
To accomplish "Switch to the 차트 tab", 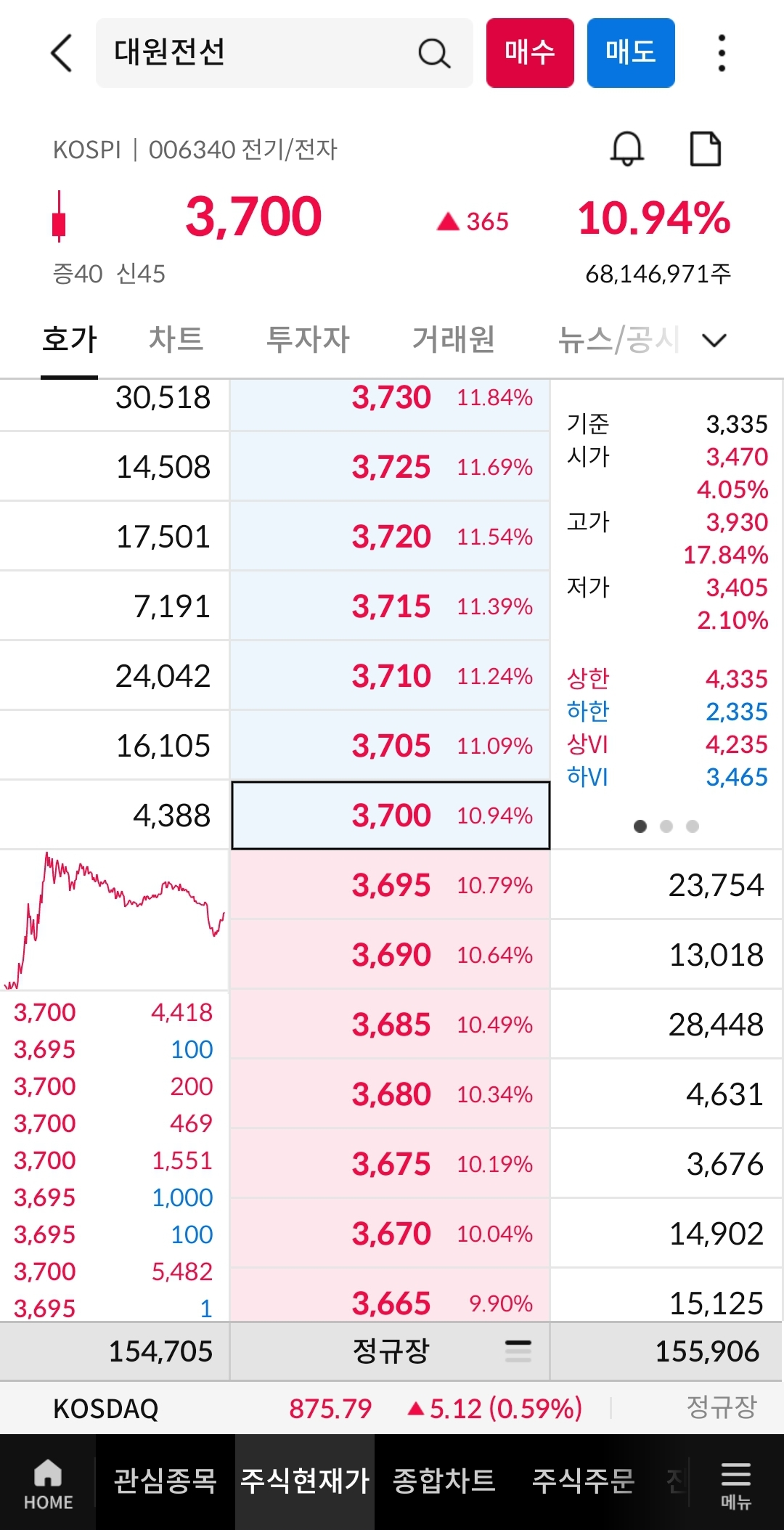I will tap(176, 339).
